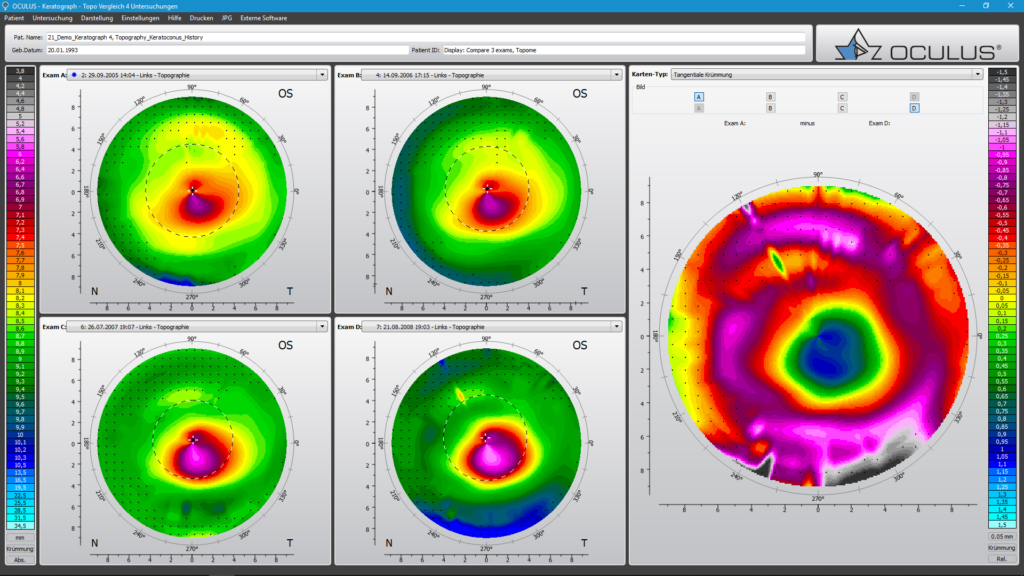Click the mm unit button under left scale
This screenshot has width=1024, height=576.
(20, 539)
